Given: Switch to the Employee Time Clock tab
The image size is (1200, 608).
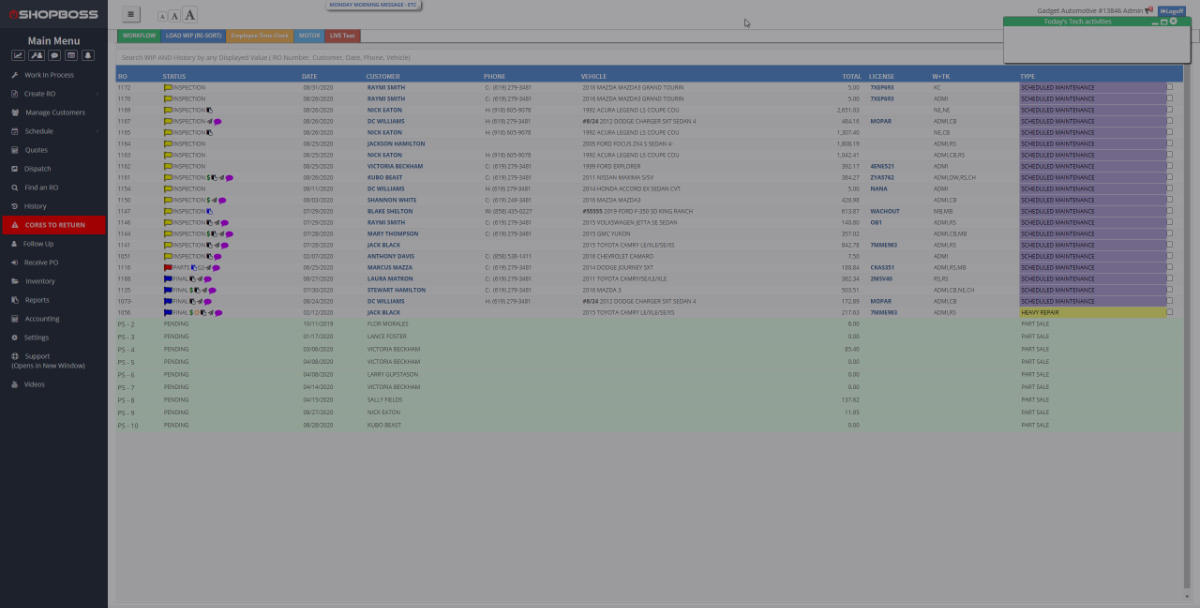Looking at the screenshot, I should (x=260, y=34).
